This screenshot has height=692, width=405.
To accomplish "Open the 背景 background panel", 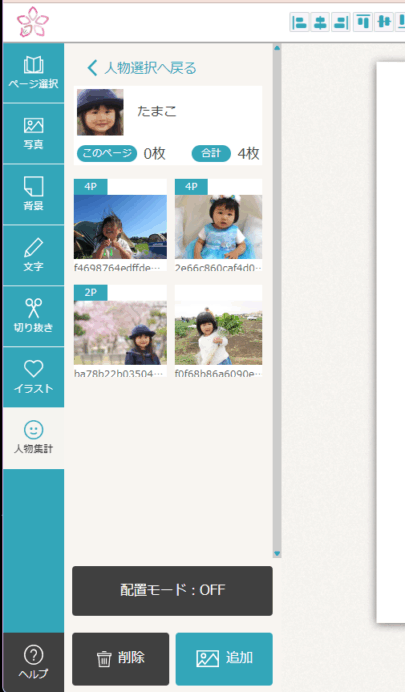I will (34, 195).
